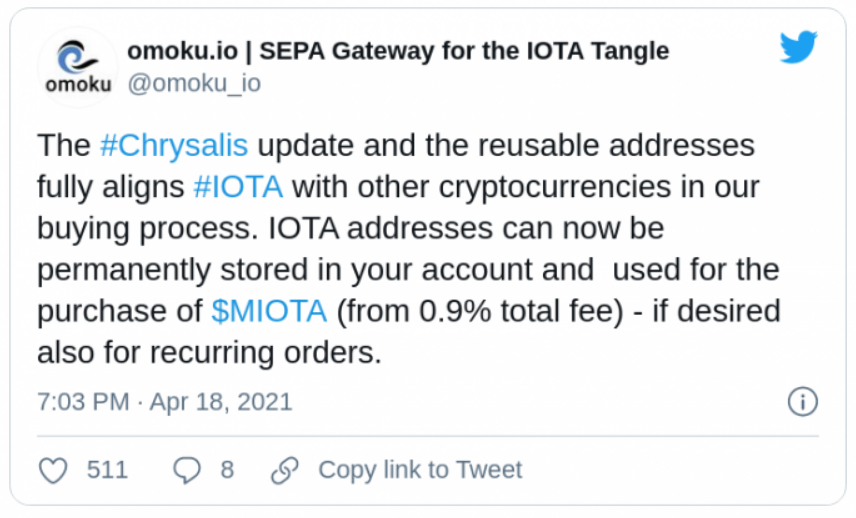Open the @omoku_io handle

194,83
